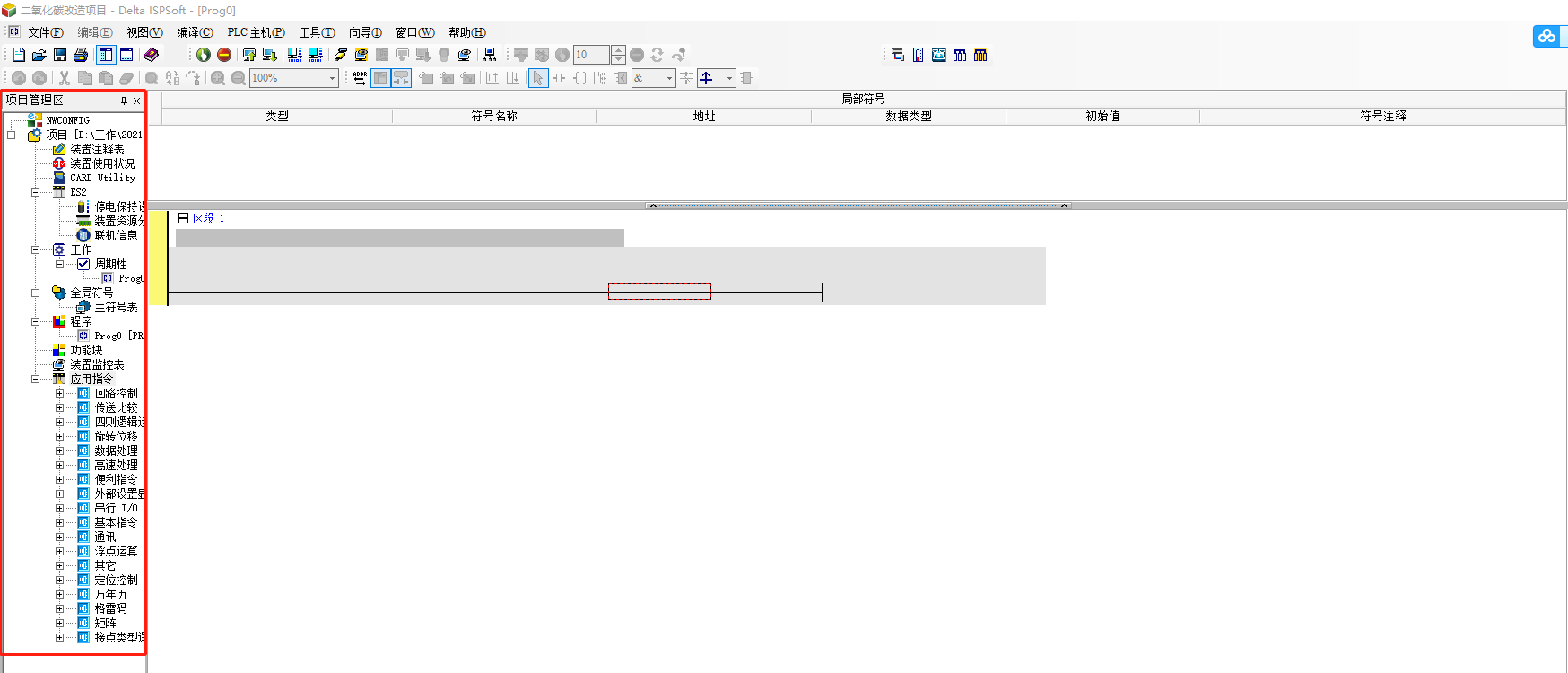Viewport: 1568px width, 673px height.
Task: Click the Print toolbar icon
Action: point(81,55)
